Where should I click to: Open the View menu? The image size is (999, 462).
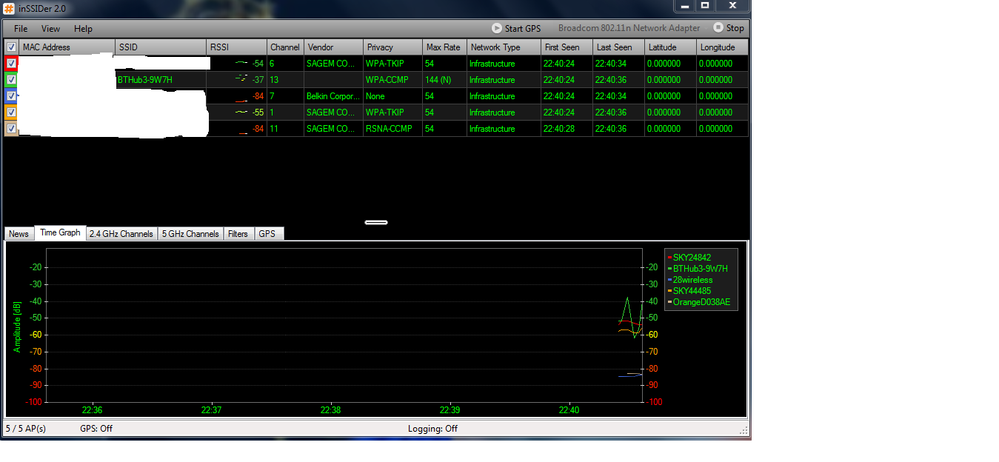click(50, 29)
